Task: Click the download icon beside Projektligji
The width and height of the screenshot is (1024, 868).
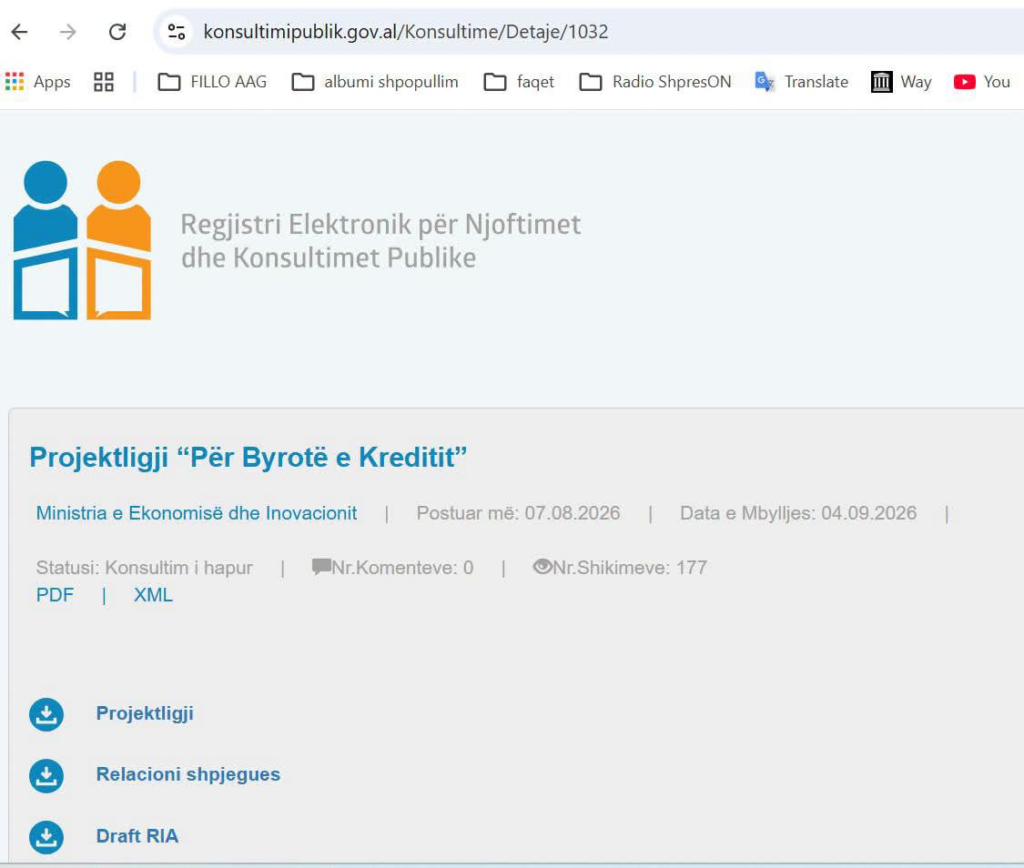Action: (x=46, y=715)
